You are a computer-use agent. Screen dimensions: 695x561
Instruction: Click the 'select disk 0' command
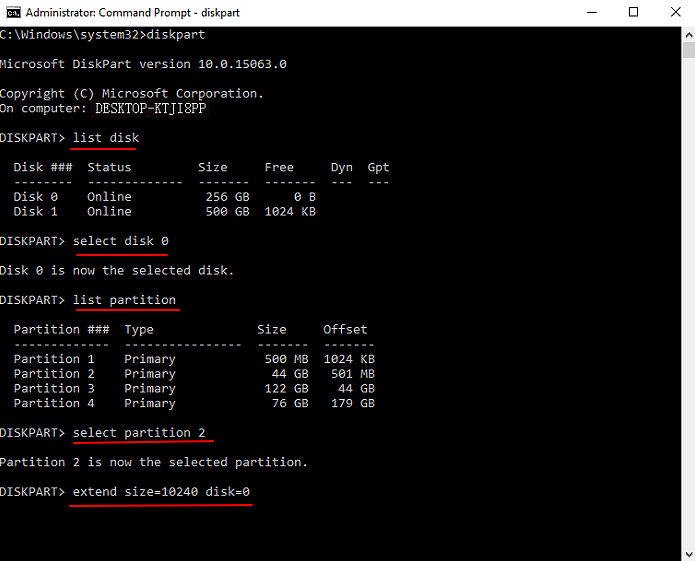point(121,241)
